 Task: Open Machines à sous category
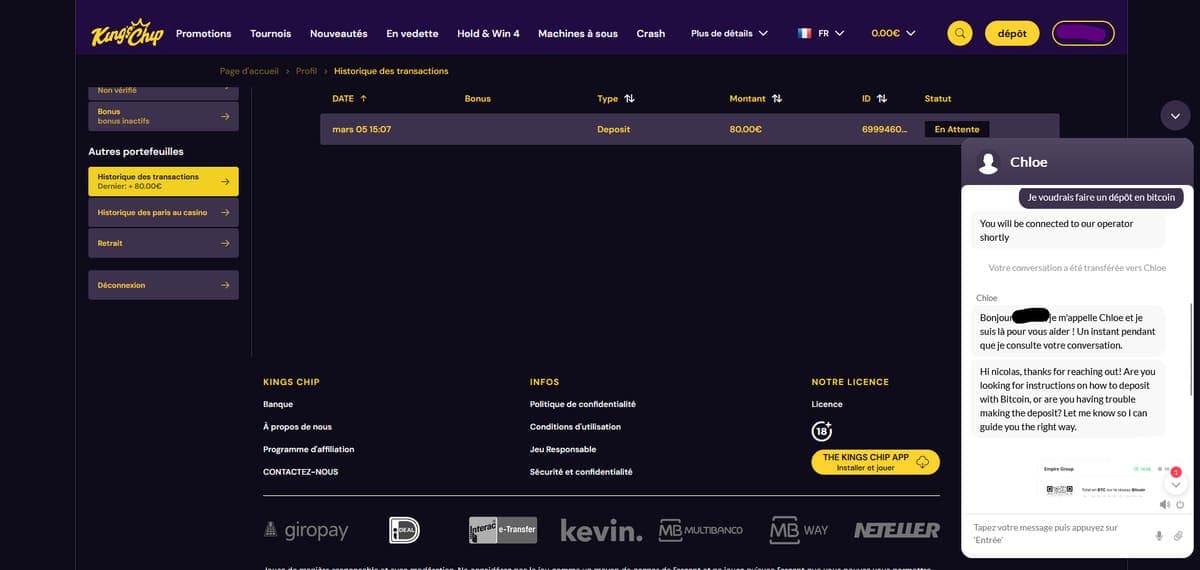[x=578, y=33]
